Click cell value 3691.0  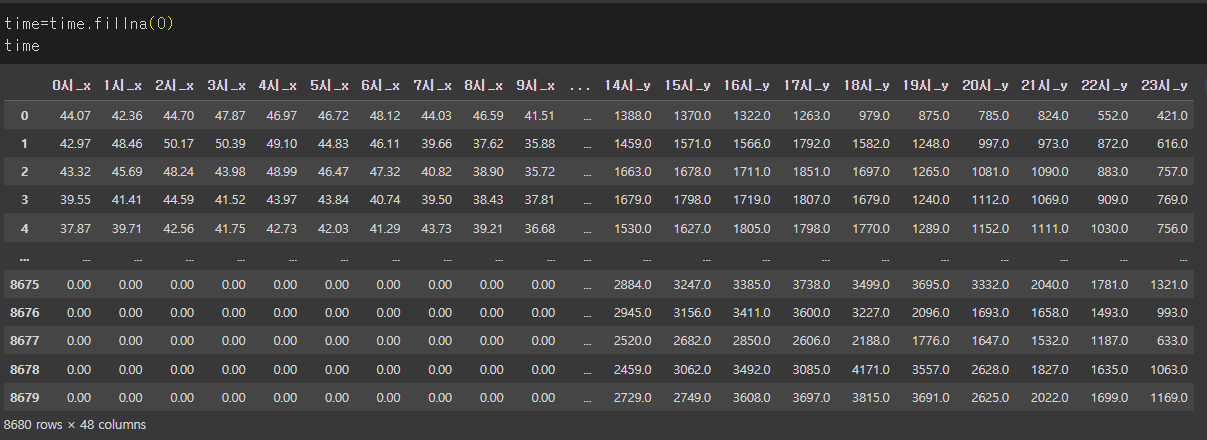coord(931,399)
